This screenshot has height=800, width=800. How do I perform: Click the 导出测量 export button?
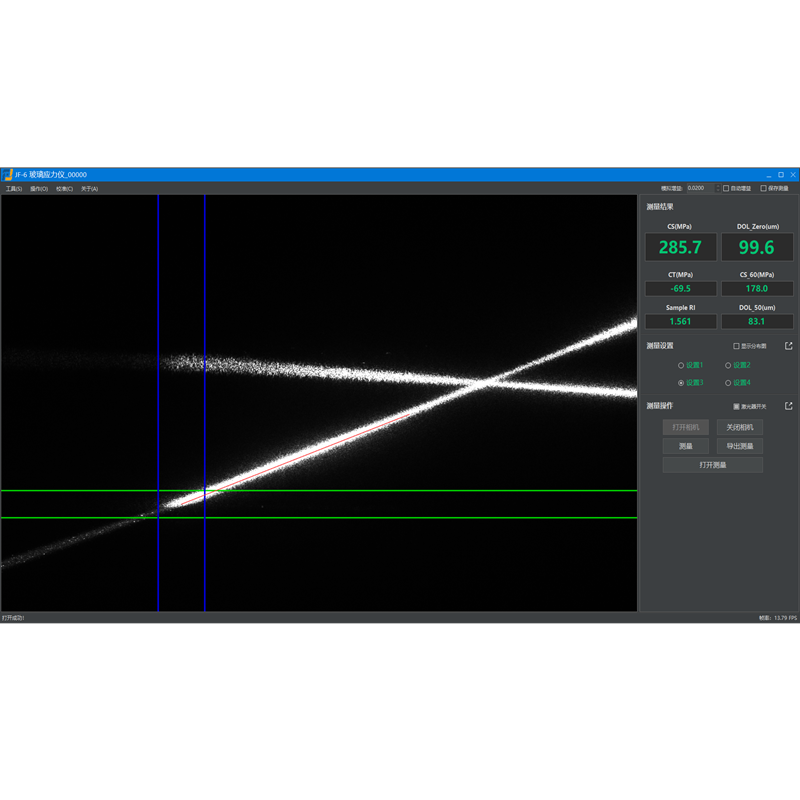pos(739,446)
